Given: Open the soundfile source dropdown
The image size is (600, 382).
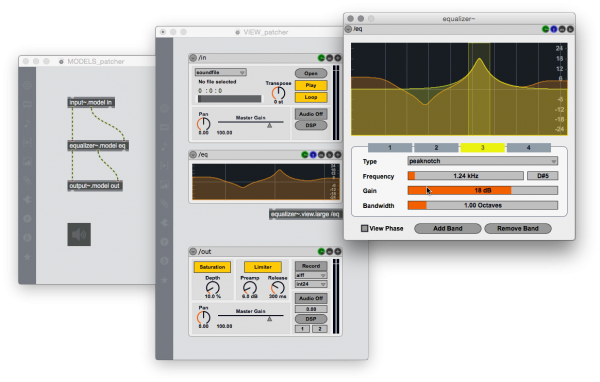Looking at the screenshot, I should tap(220, 72).
